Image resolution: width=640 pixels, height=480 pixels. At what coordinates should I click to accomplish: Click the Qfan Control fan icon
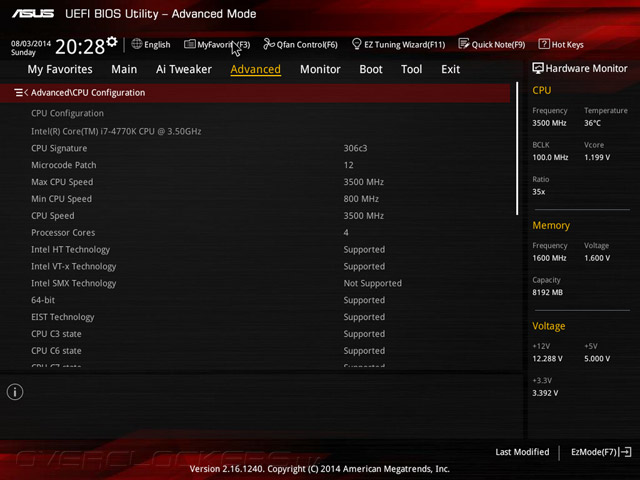(x=269, y=44)
